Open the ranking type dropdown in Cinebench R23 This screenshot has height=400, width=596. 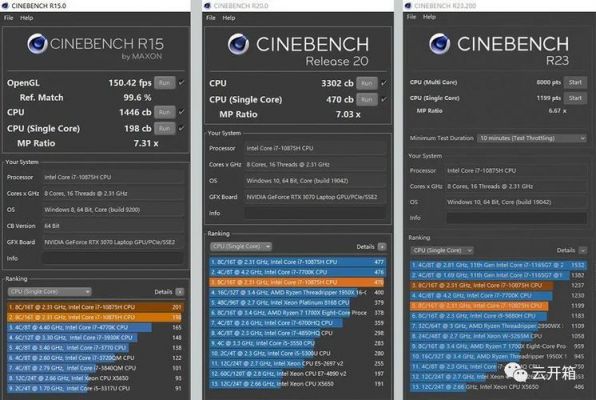coord(442,250)
